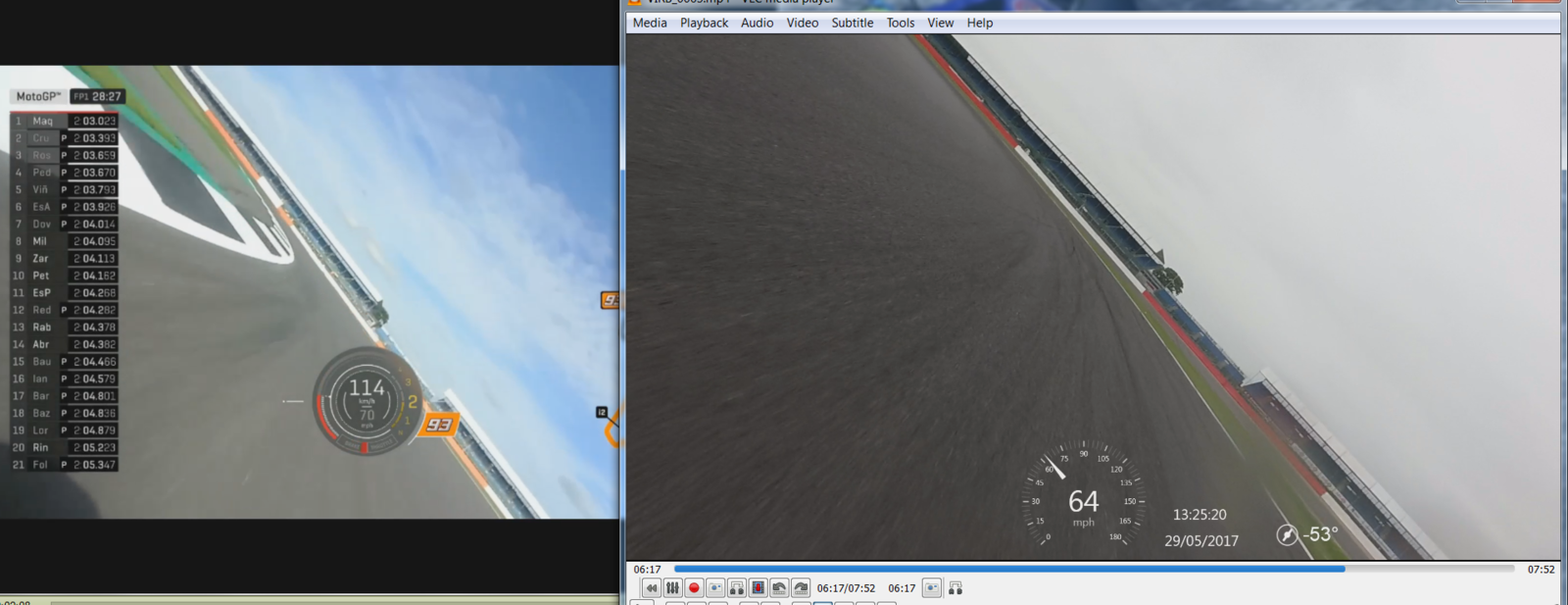Viewport: 1568px width, 605px height.
Task: Click Ped 2:03.670 leaderboard row
Action: coord(65,173)
